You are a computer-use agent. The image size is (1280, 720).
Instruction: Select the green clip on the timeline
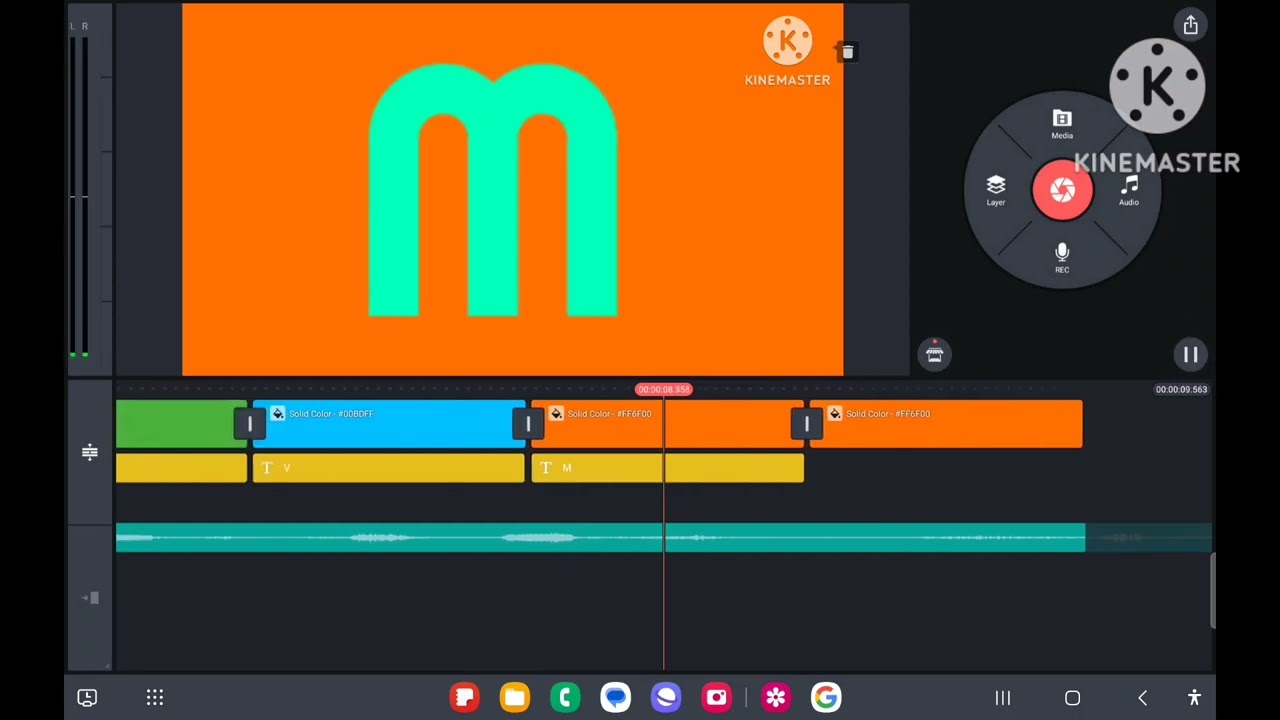180,424
